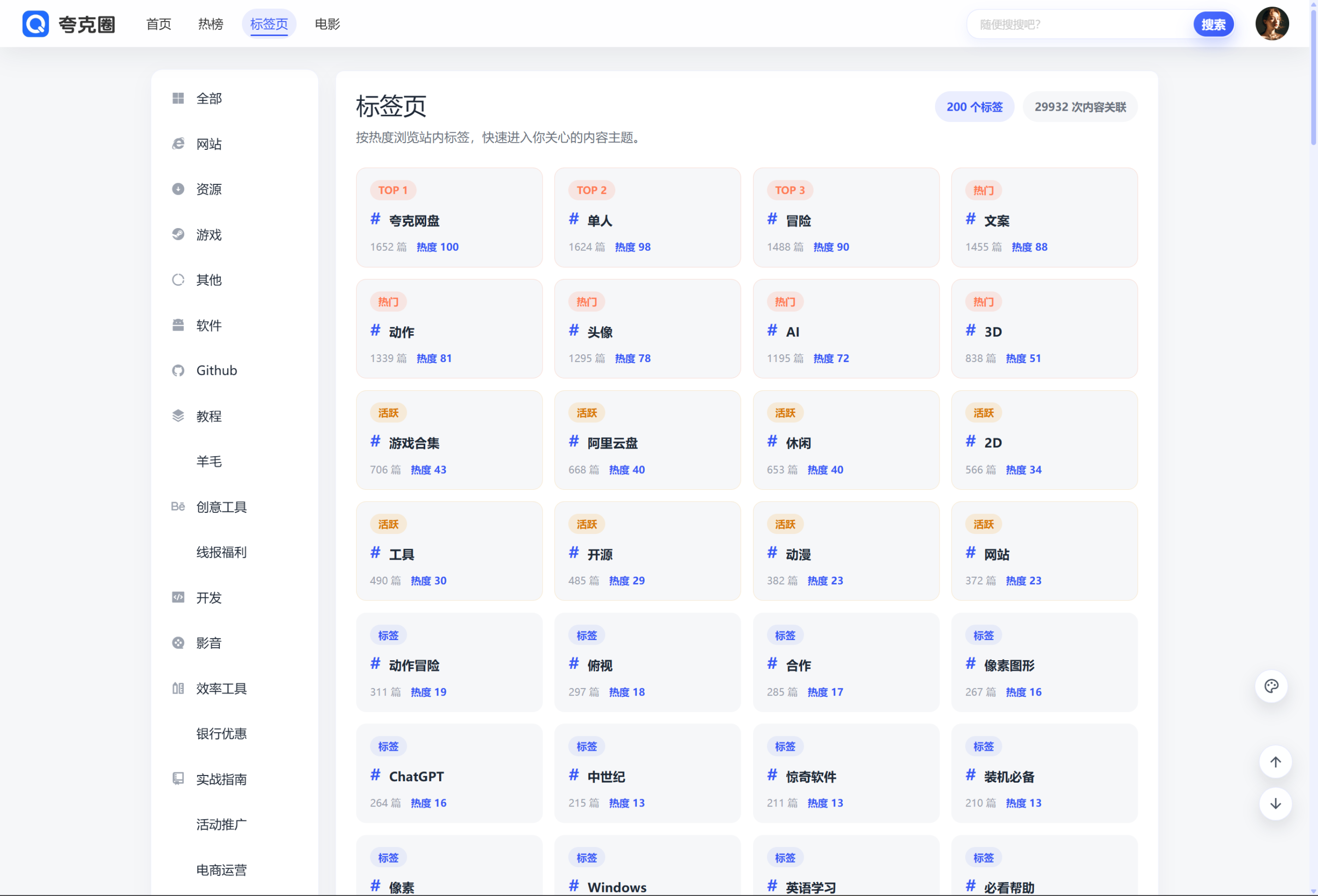1318x896 pixels.
Task: Open the 阿里云盘 tag card
Action: coord(647,439)
